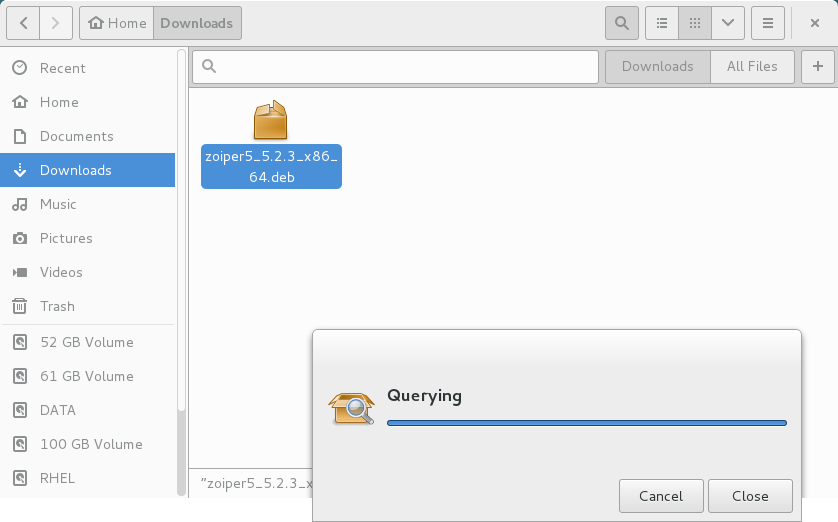This screenshot has width=838, height=522.
Task: Click the back navigation arrow
Action: coord(23,22)
